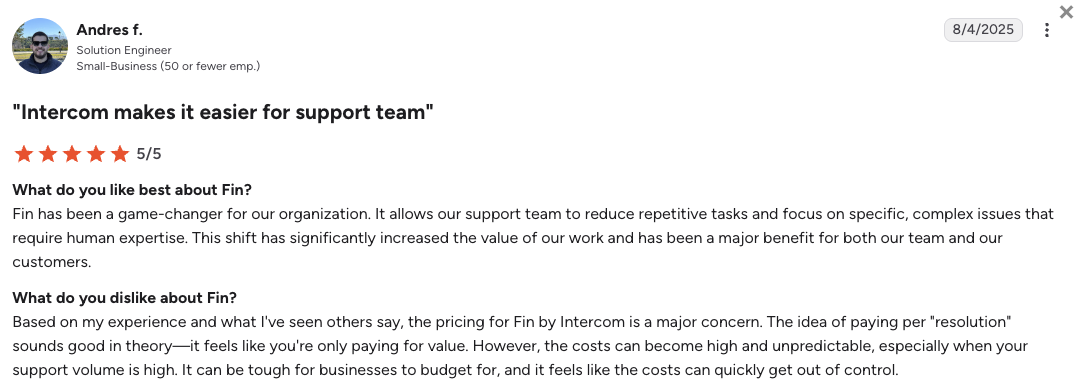Click the "What do you dislike about Fin?" heading
Image resolution: width=1081 pixels, height=388 pixels.
point(125,298)
